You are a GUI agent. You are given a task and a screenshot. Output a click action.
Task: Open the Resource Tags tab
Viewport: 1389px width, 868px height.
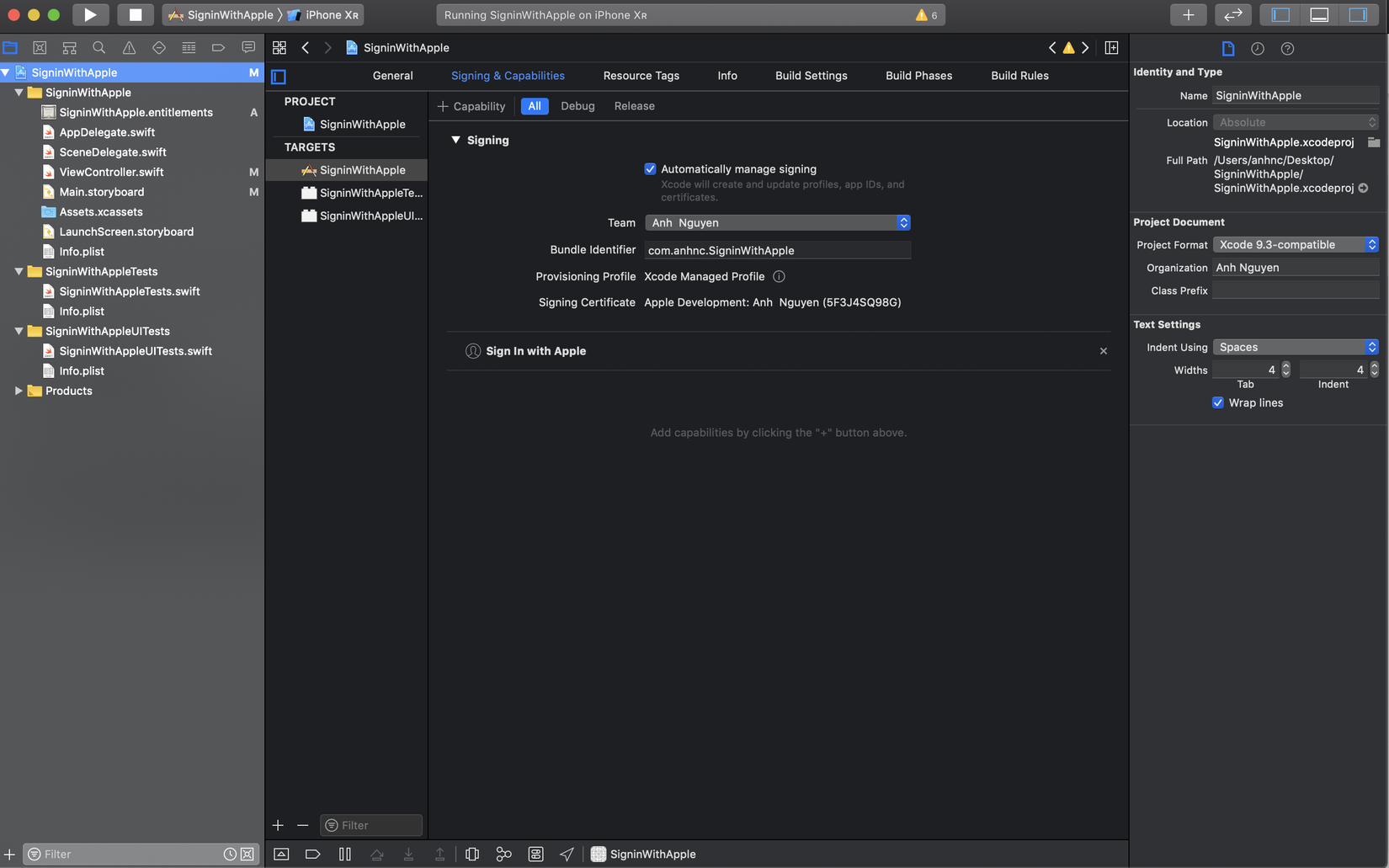[x=641, y=76]
